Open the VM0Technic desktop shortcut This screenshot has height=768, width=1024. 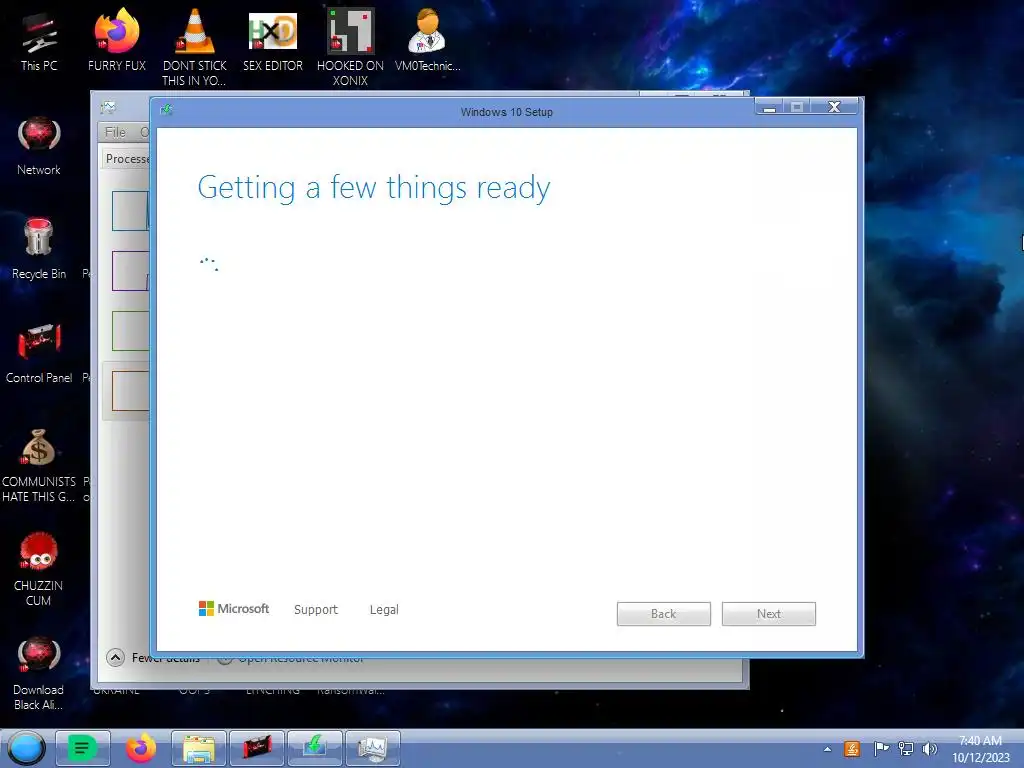tap(428, 40)
